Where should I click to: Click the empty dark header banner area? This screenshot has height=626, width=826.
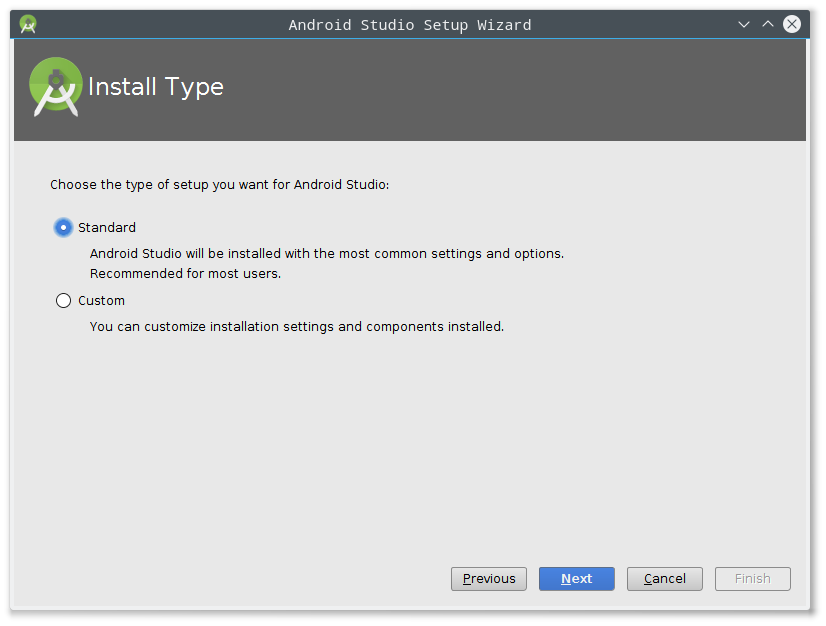click(514, 90)
